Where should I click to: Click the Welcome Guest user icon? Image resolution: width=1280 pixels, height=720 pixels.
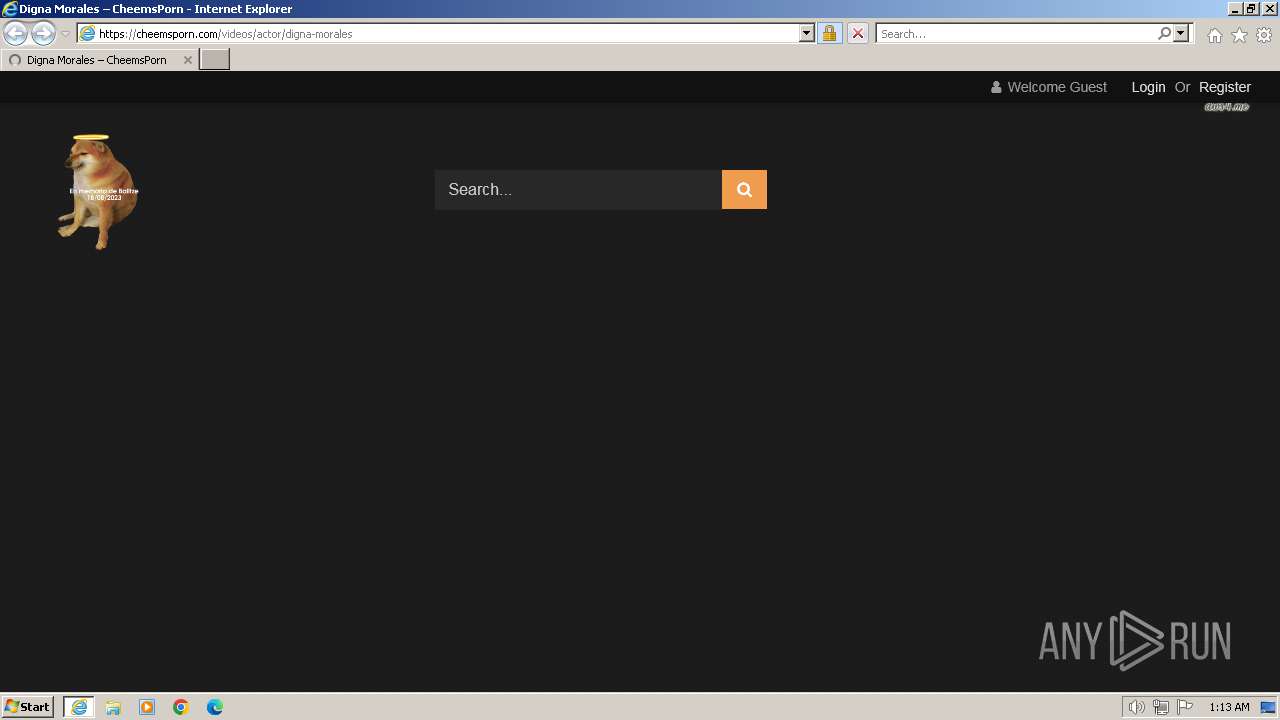point(996,87)
